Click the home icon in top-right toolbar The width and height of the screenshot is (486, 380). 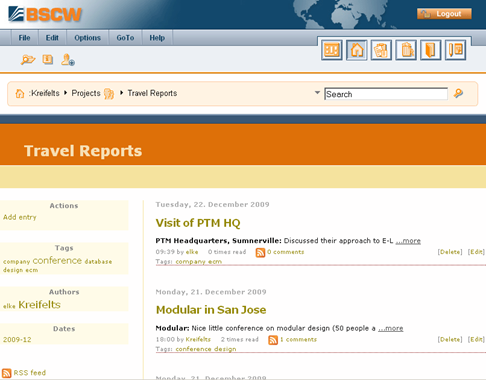(357, 50)
